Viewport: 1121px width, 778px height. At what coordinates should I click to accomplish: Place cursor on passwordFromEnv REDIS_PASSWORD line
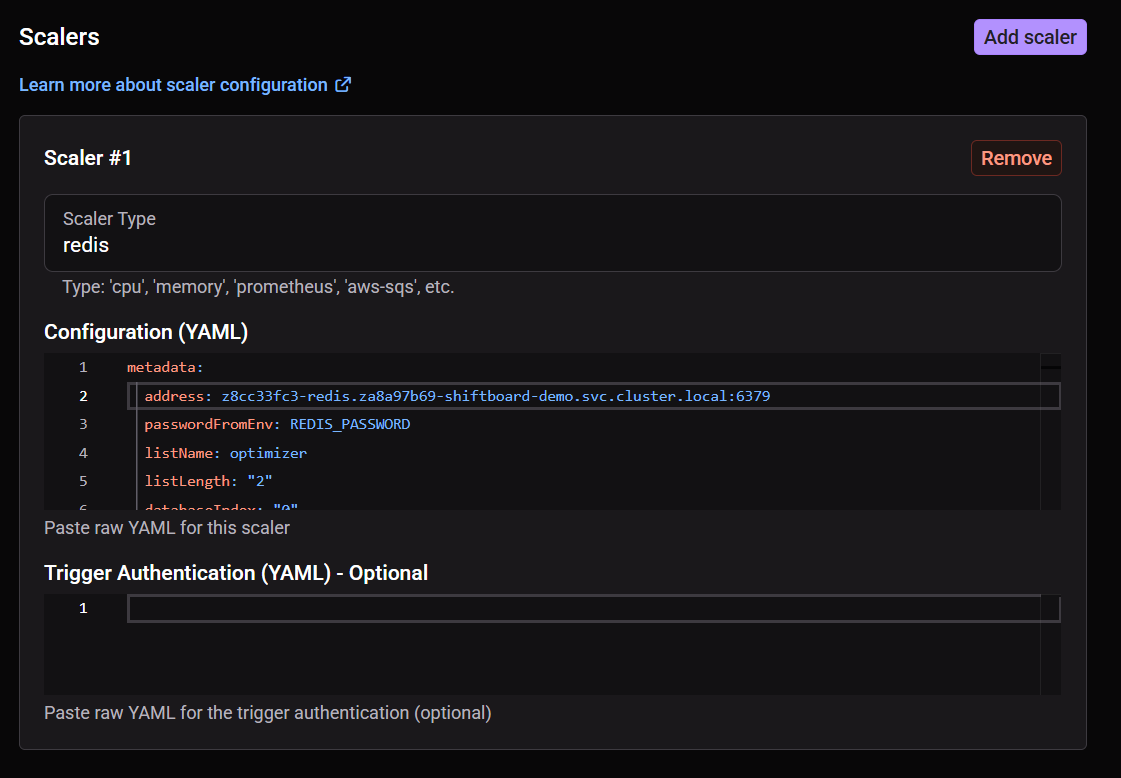[277, 425]
